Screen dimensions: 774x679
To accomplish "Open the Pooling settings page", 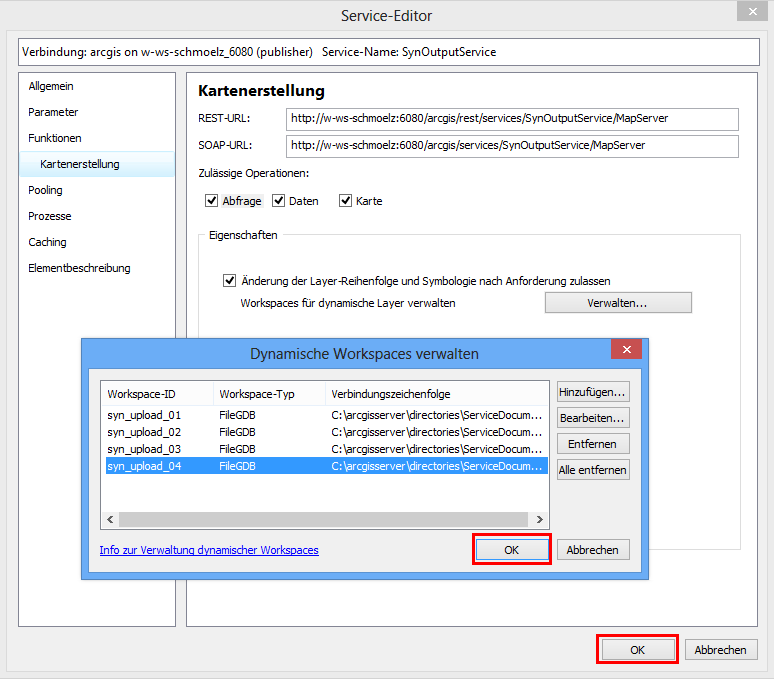I will coord(45,190).
